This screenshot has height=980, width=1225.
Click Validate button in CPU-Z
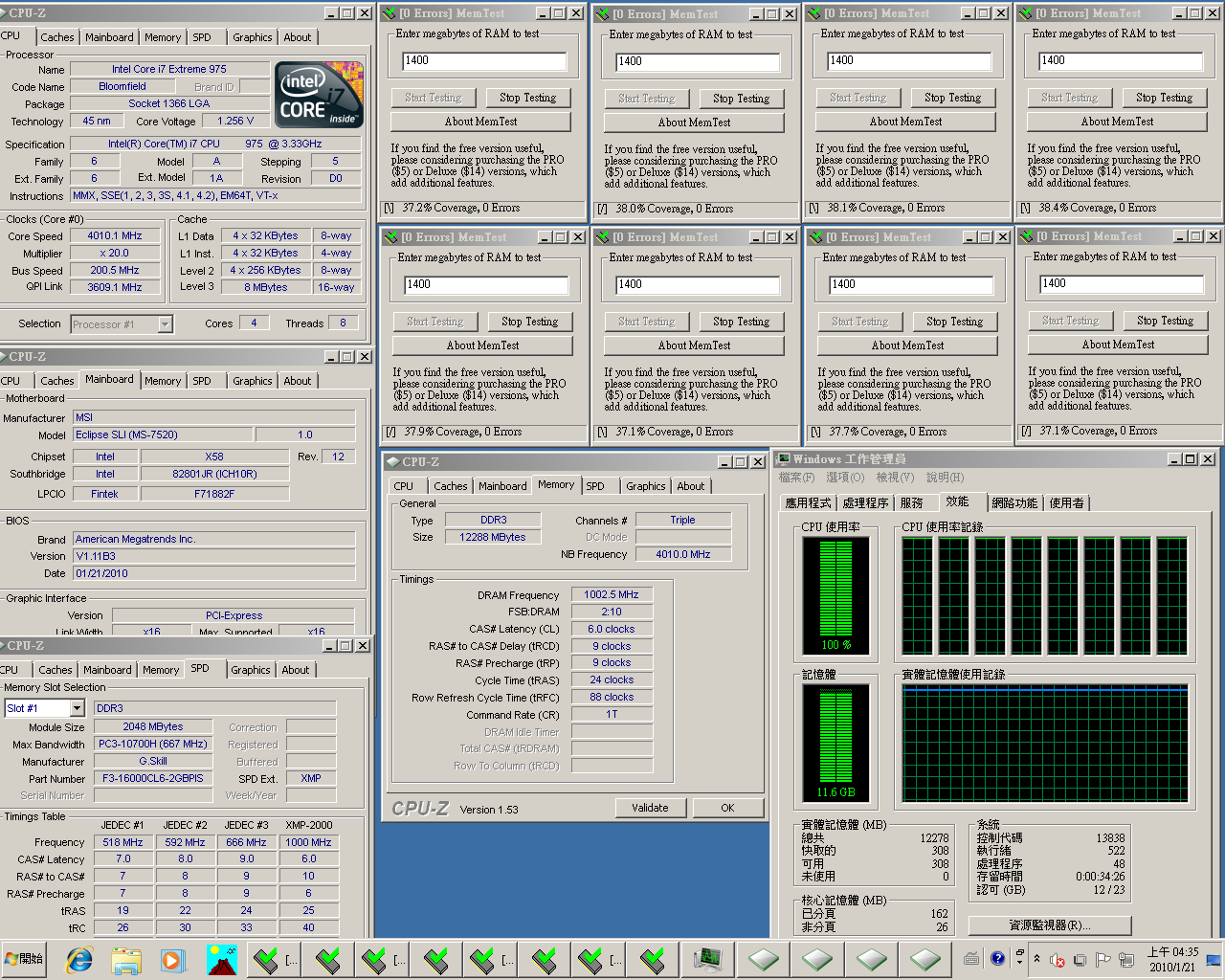click(x=650, y=808)
